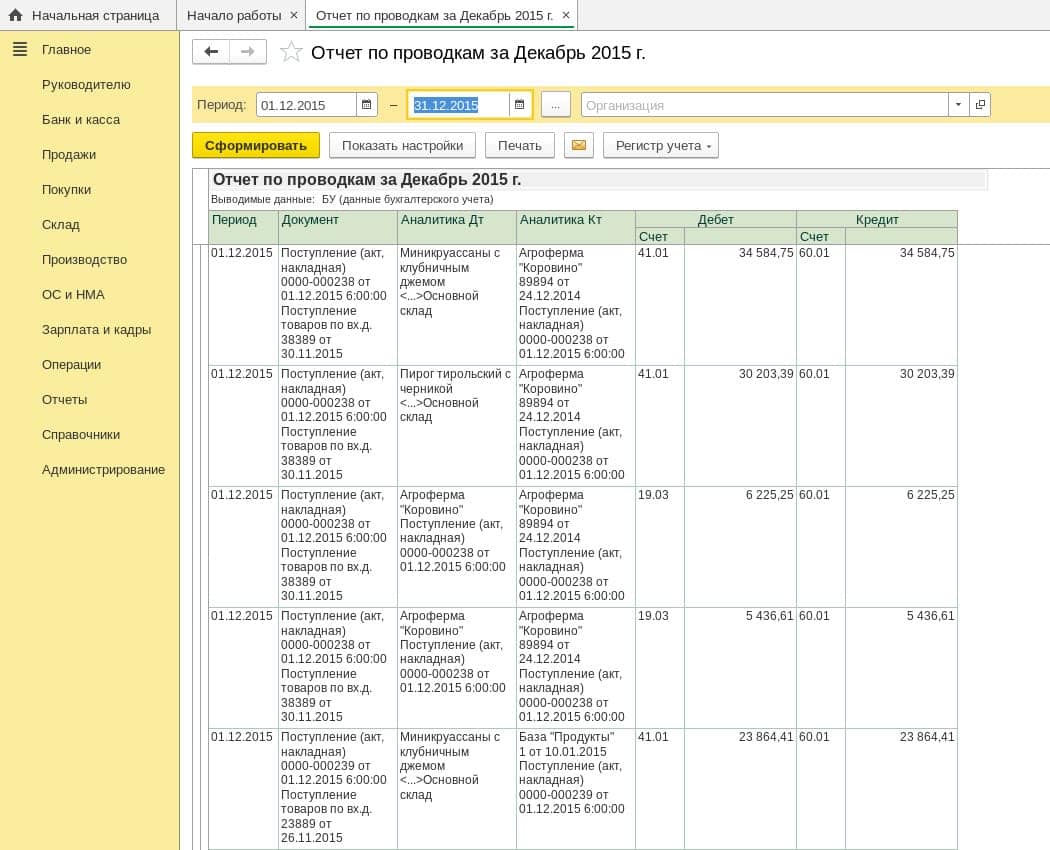Open calendar for end date 31.12.2015
1050x850 pixels.
point(520,104)
